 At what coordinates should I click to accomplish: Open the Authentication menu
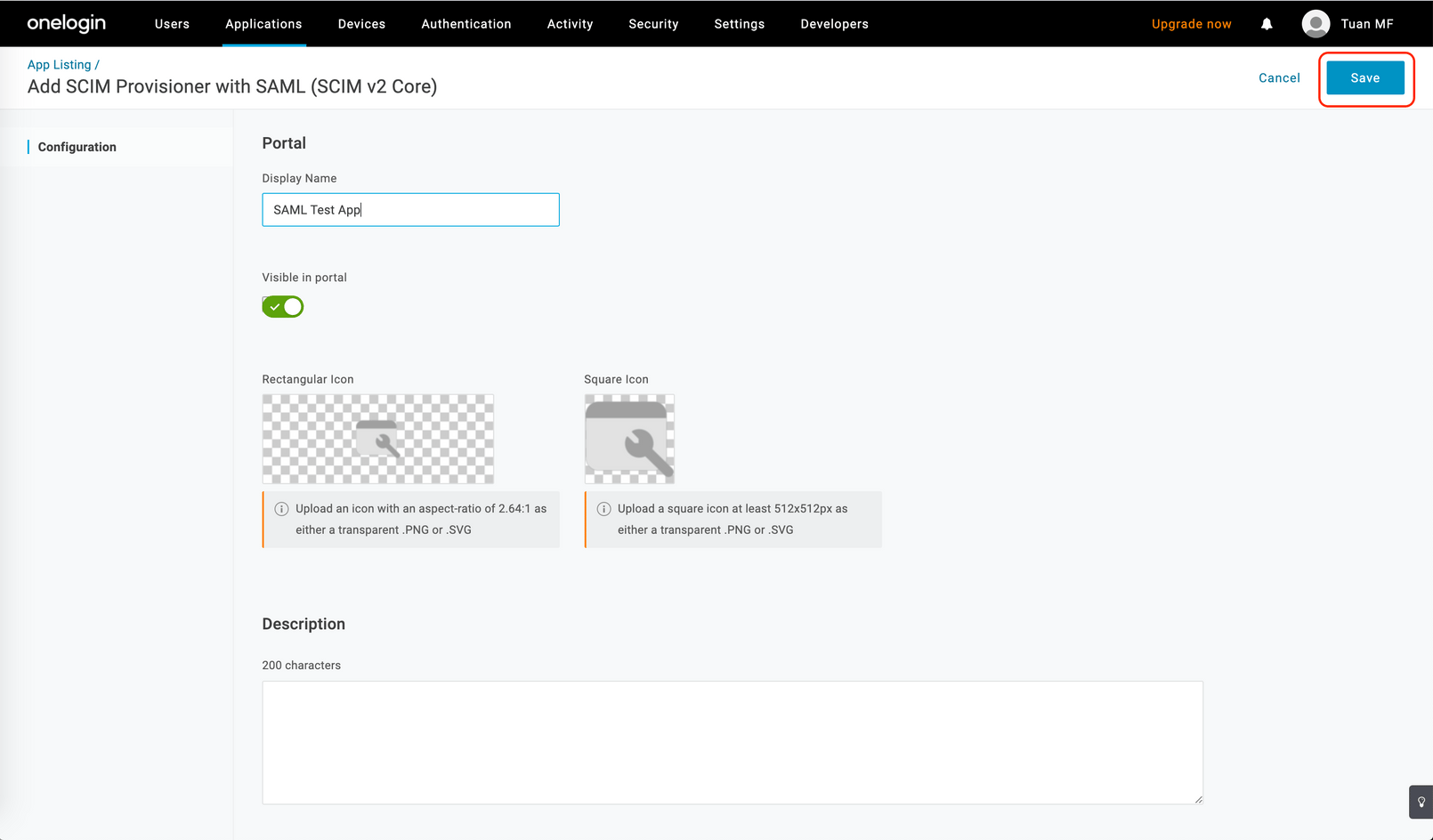pyautogui.click(x=466, y=24)
